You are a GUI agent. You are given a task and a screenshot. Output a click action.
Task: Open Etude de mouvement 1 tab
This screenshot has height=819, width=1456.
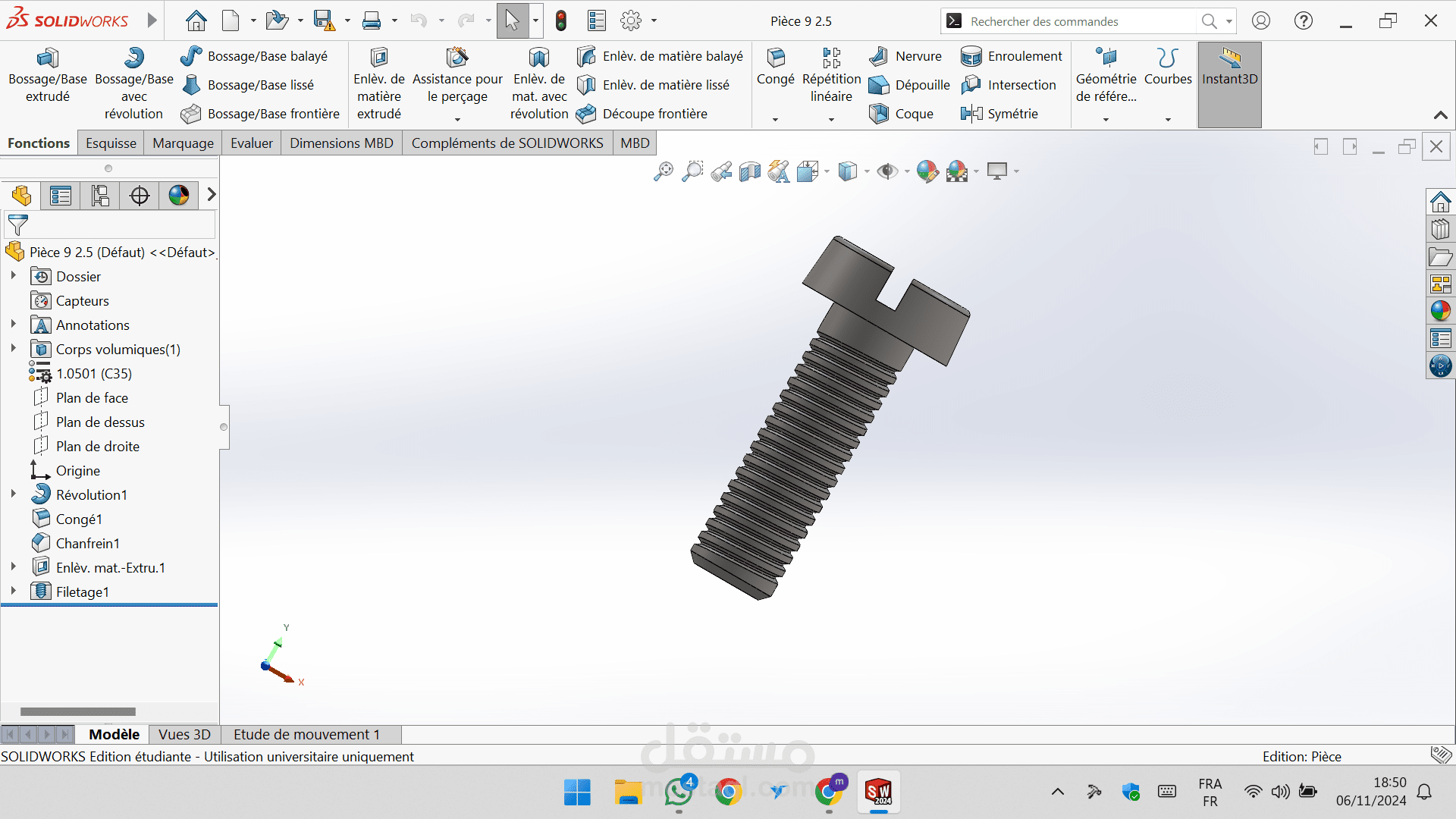pos(306,734)
